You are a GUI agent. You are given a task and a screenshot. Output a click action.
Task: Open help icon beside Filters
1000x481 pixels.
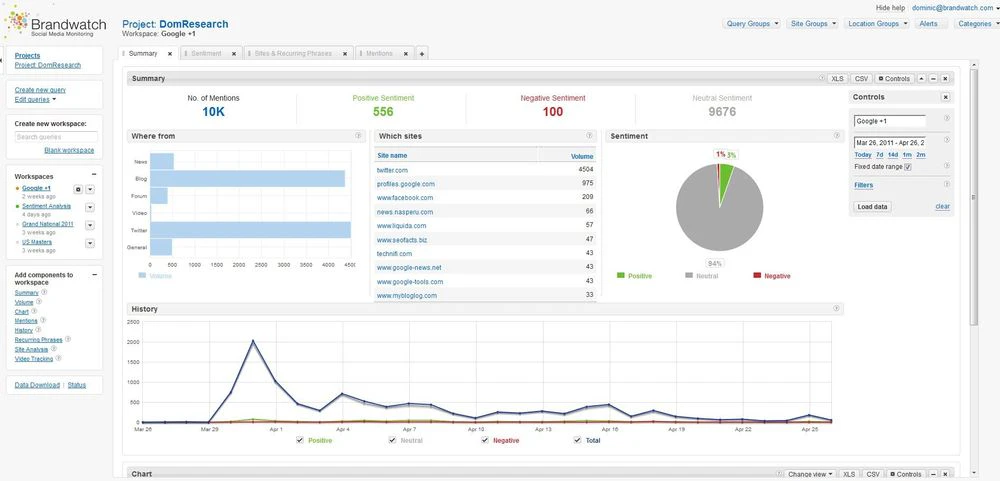pyautogui.click(x=946, y=185)
